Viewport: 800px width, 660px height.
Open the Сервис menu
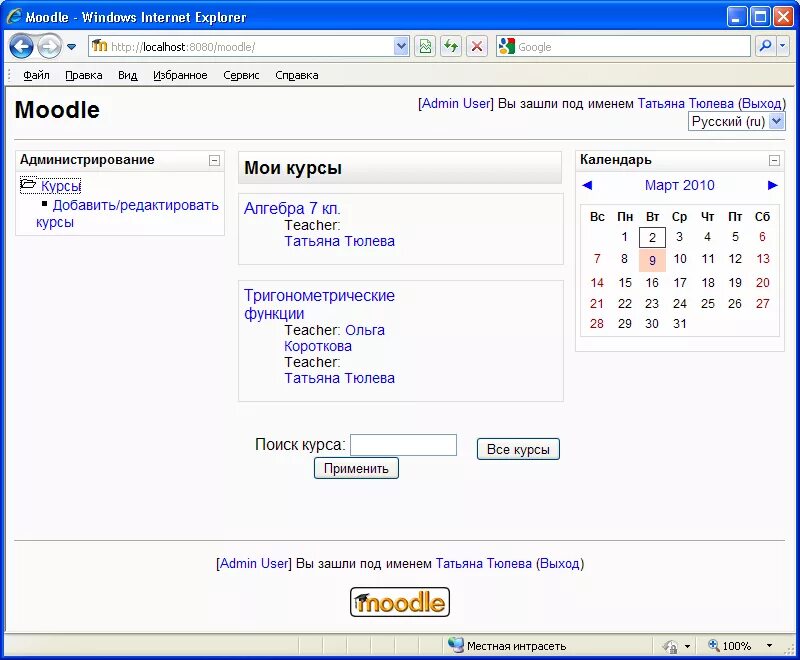click(241, 75)
